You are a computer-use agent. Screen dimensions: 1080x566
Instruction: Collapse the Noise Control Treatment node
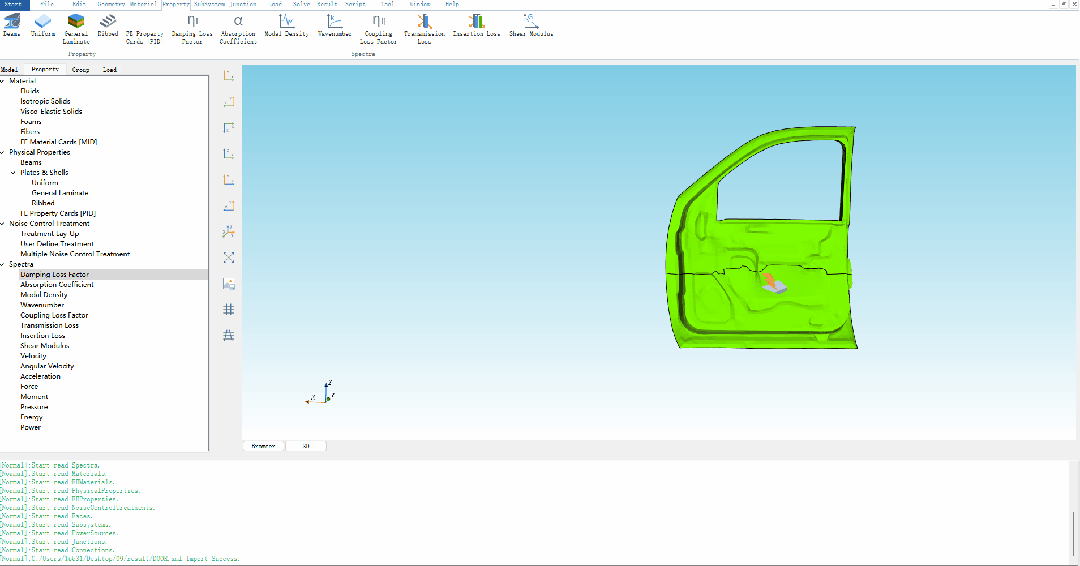coord(3,224)
